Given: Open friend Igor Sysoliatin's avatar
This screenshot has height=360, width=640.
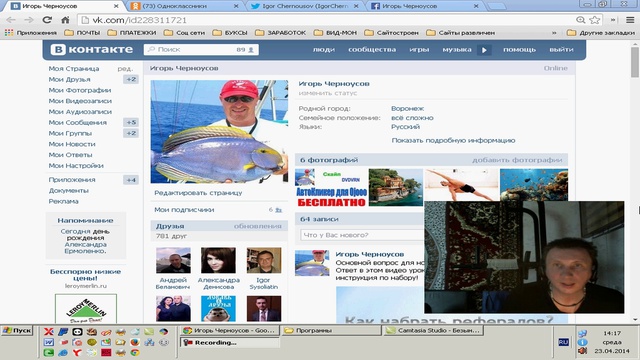Looking at the screenshot, I should (x=264, y=260).
